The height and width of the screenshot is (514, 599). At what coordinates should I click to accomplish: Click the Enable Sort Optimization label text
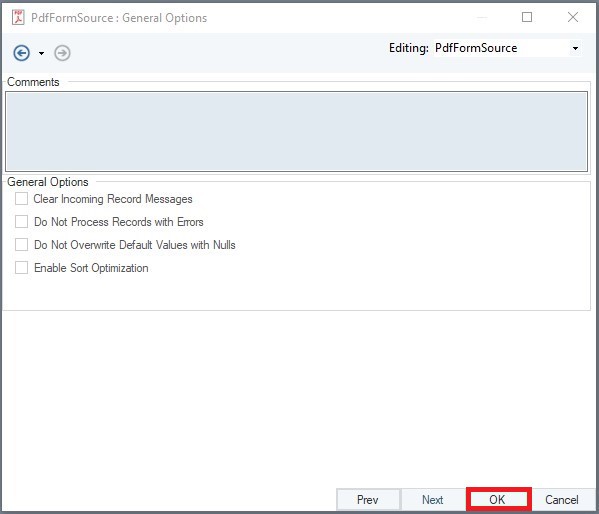[x=91, y=268]
